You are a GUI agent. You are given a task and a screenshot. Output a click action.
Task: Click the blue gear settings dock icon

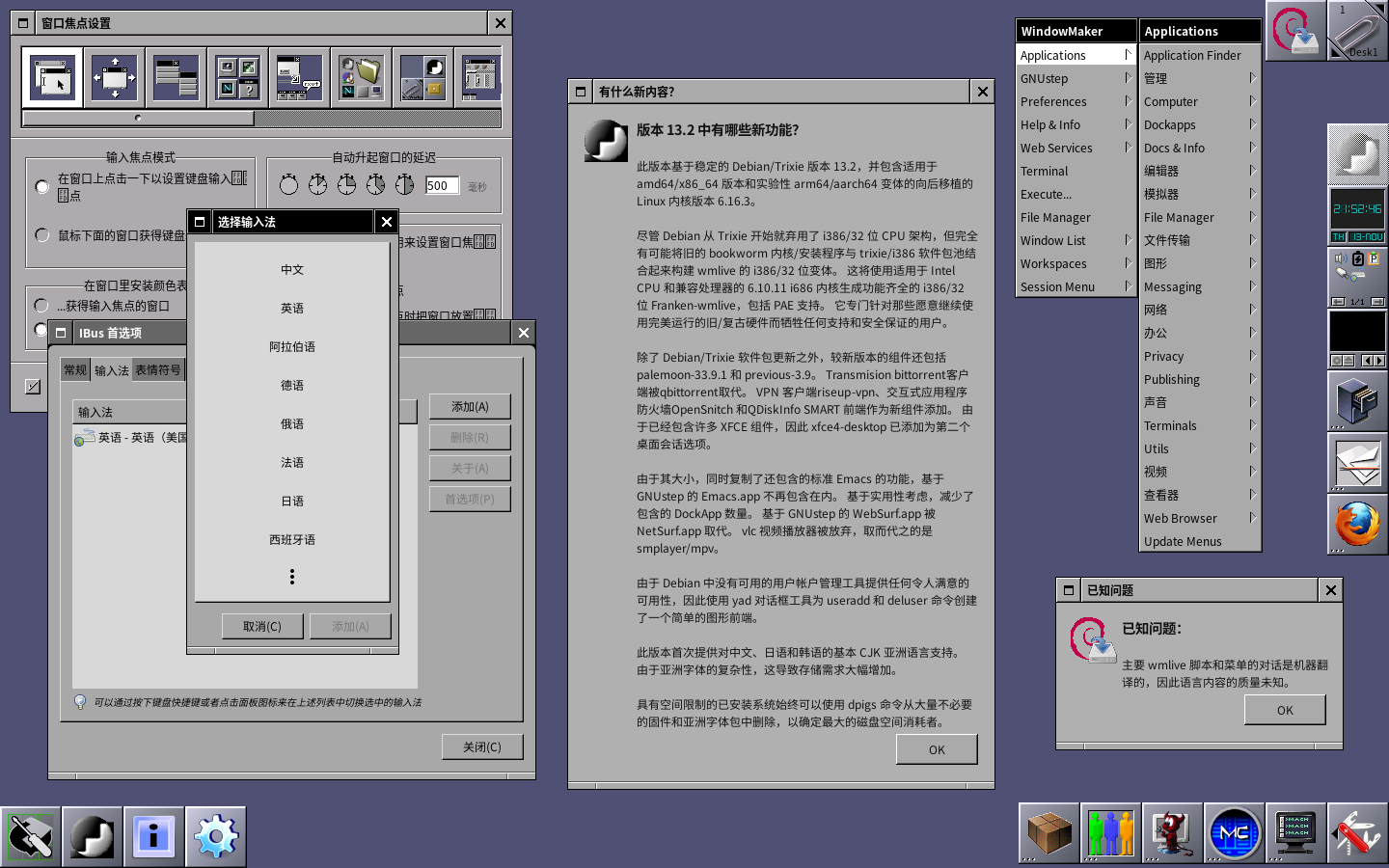pyautogui.click(x=215, y=836)
